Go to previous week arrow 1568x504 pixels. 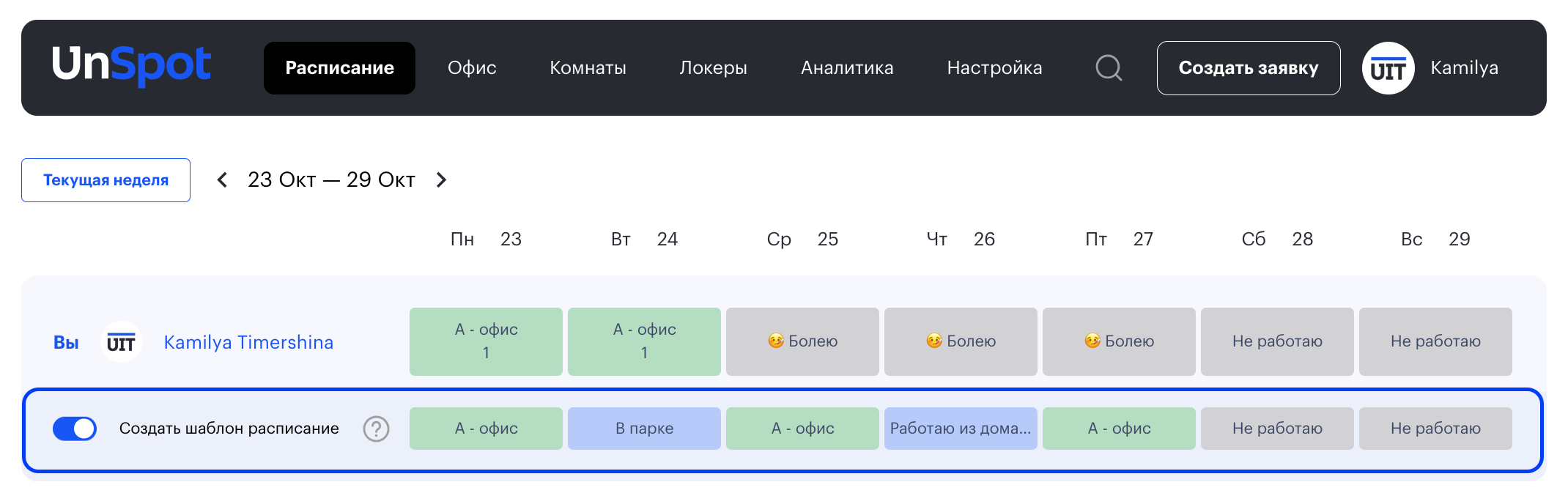(222, 179)
